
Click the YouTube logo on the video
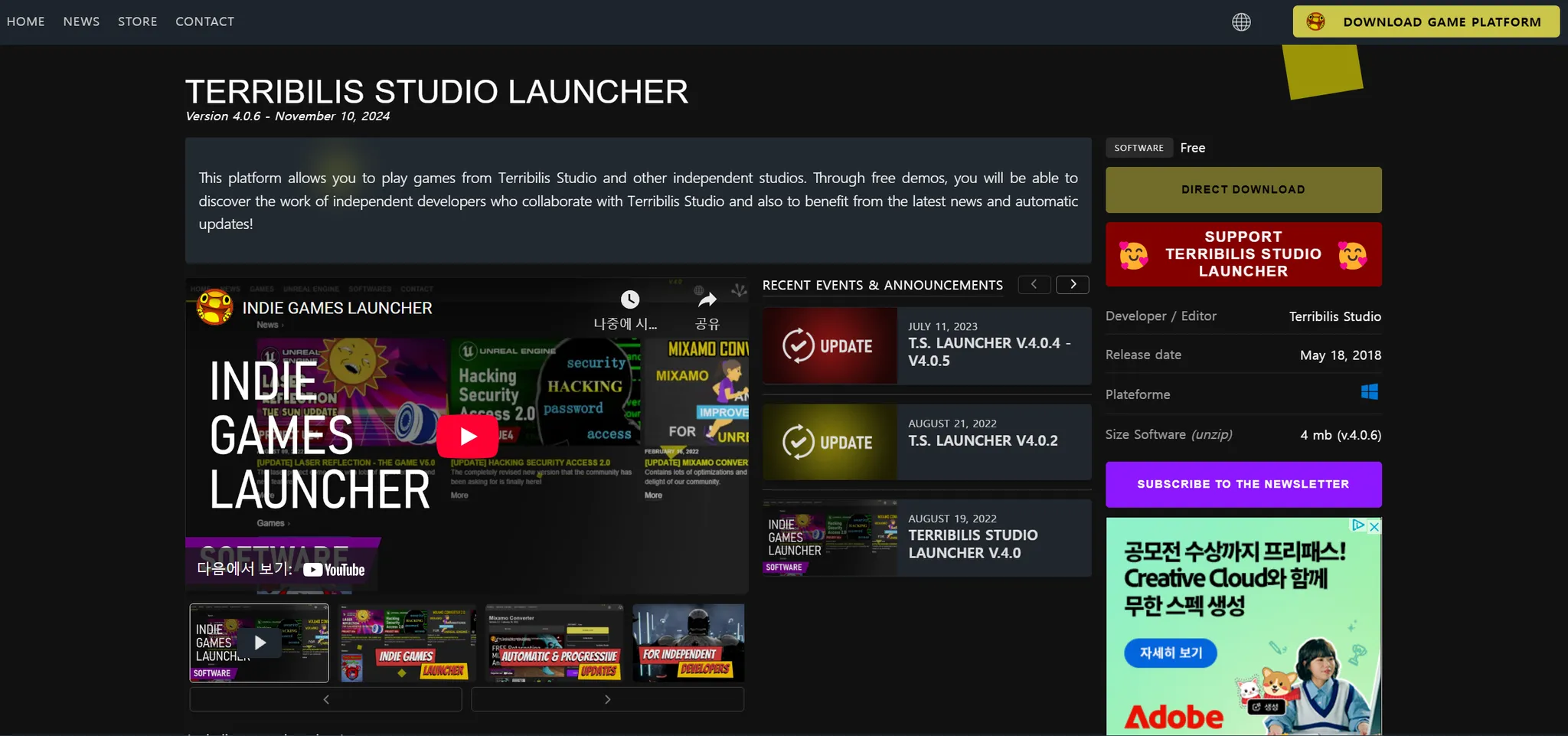(x=334, y=570)
